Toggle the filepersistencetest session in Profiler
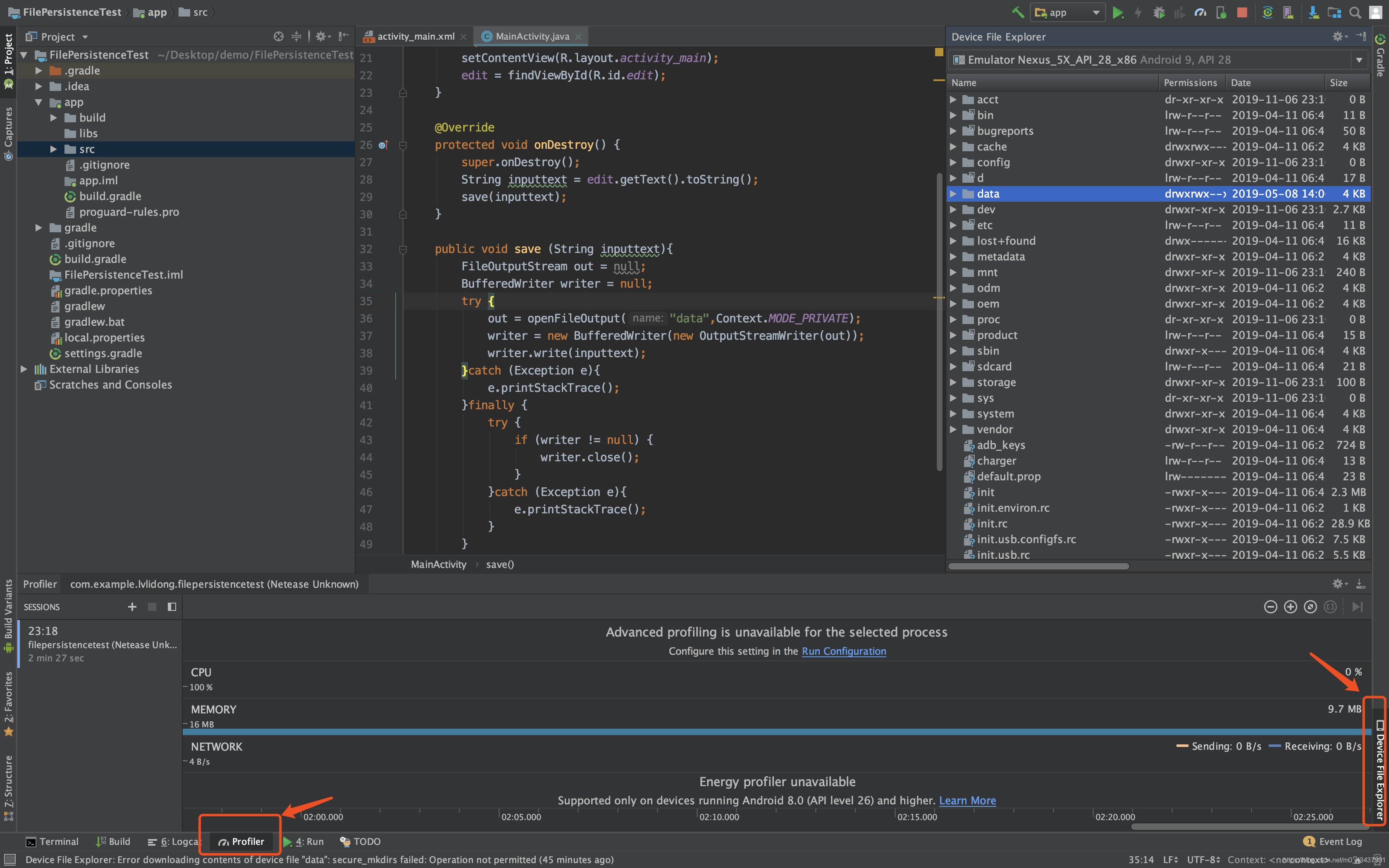Viewport: 1389px width, 868px height. [x=100, y=644]
